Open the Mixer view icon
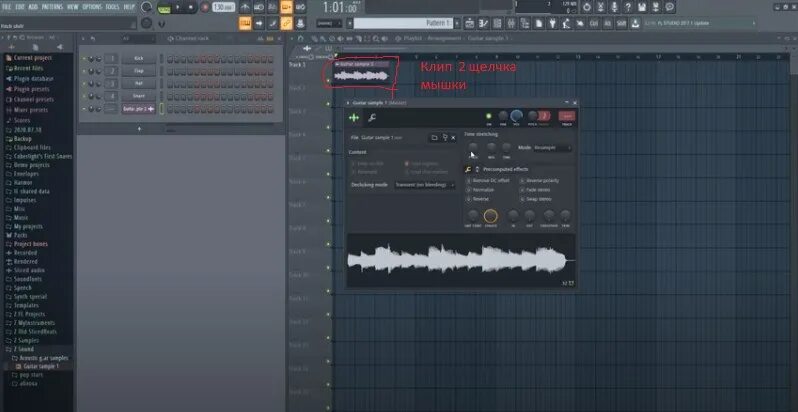 click(511, 23)
